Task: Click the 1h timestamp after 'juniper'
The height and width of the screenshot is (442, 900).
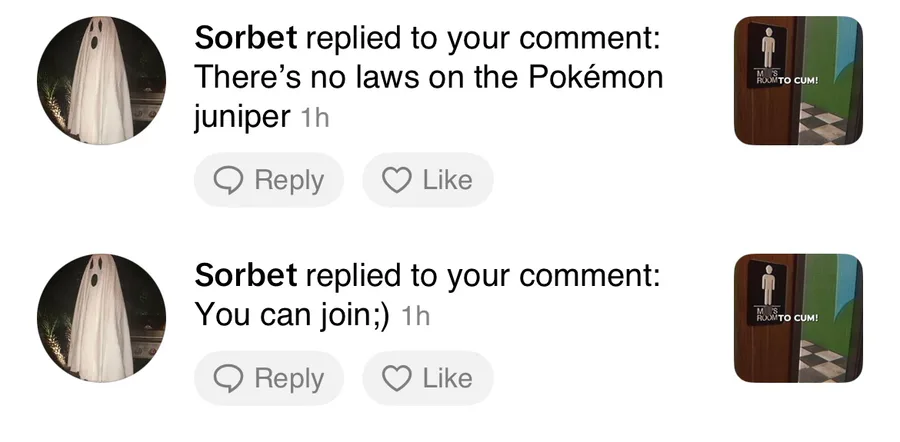Action: [x=315, y=118]
